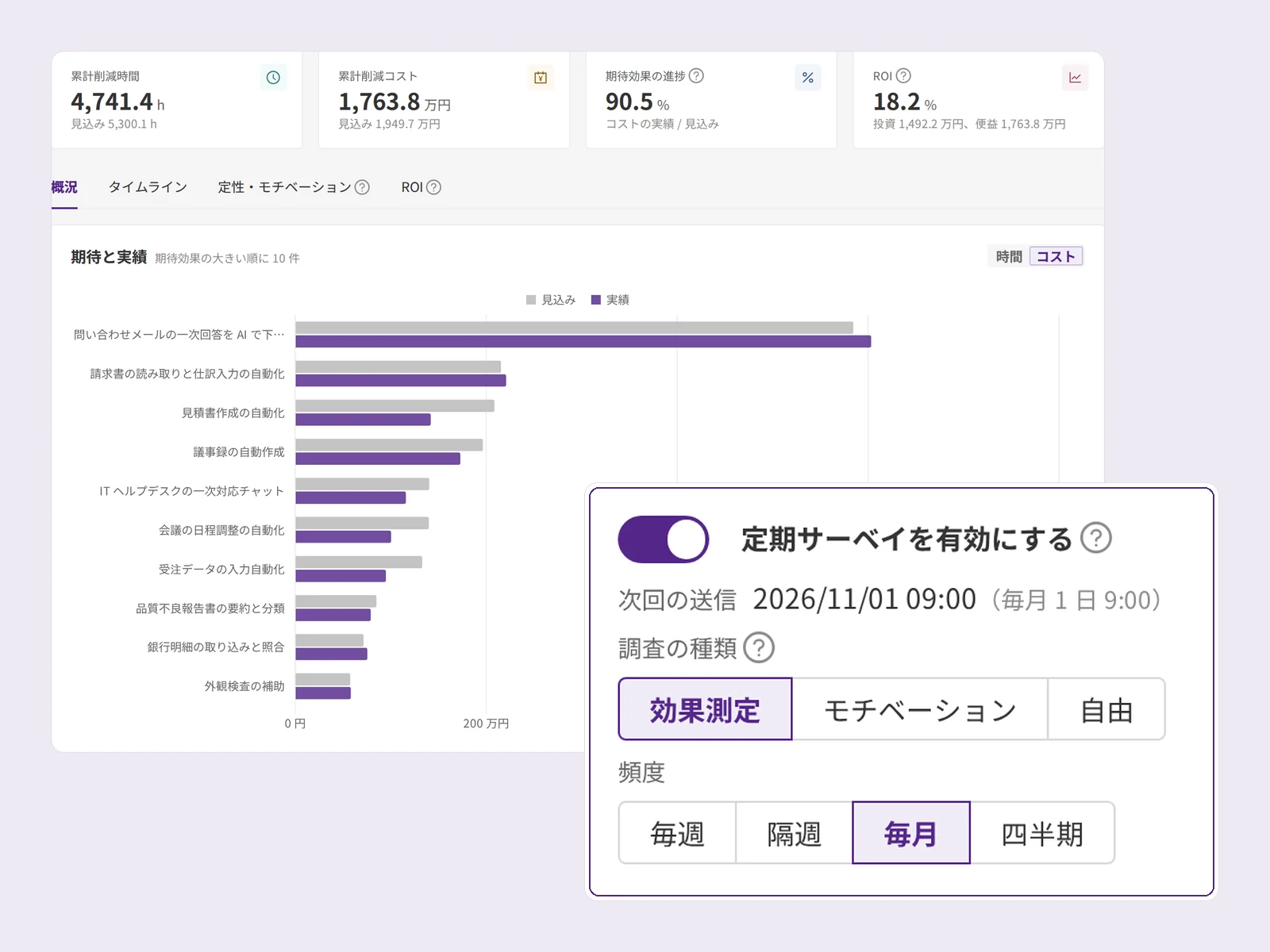Click gray 見込み bar for 見積書作成の自動化
The height and width of the screenshot is (952, 1270).
(395, 405)
